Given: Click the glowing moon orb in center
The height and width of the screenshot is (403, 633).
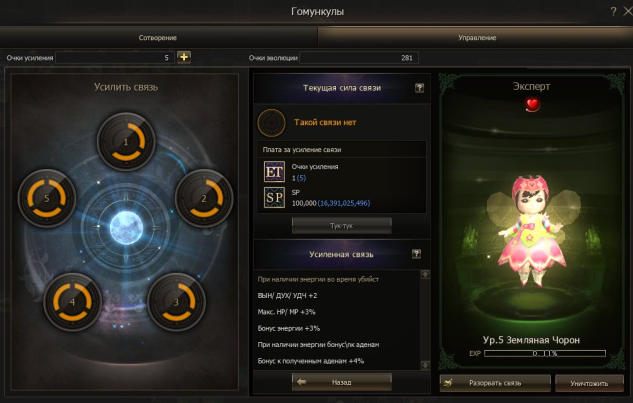Looking at the screenshot, I should 126,228.
